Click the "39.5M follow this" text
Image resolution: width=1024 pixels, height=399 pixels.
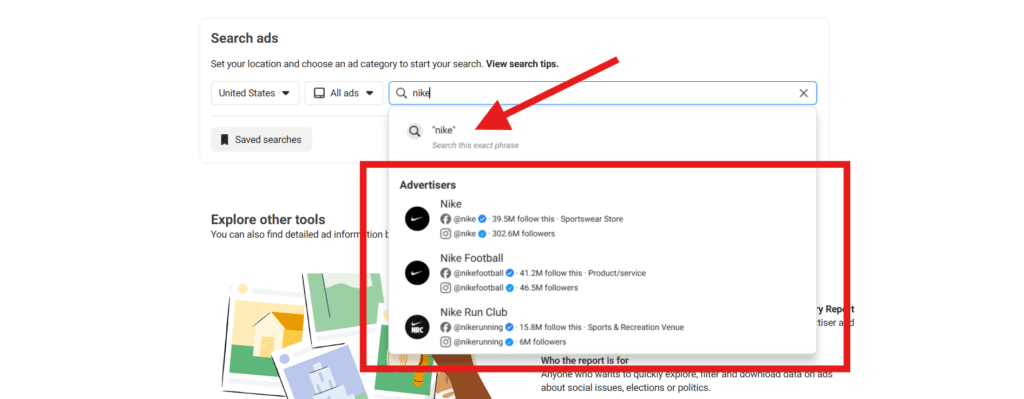point(522,219)
